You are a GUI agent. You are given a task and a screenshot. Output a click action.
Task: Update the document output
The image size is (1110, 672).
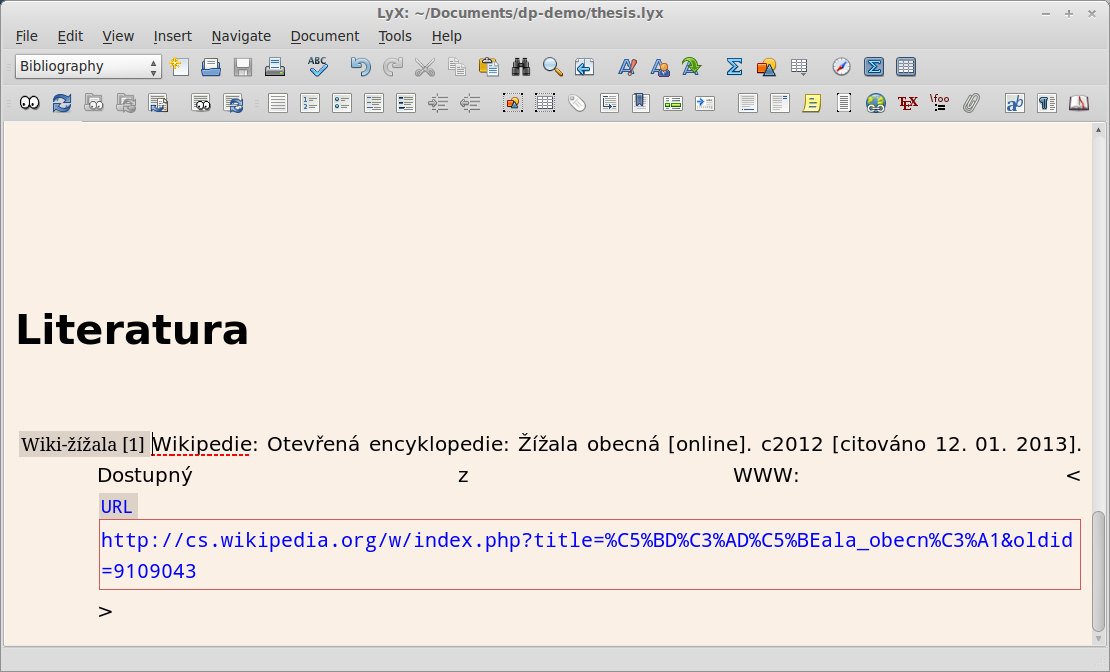(x=62, y=103)
